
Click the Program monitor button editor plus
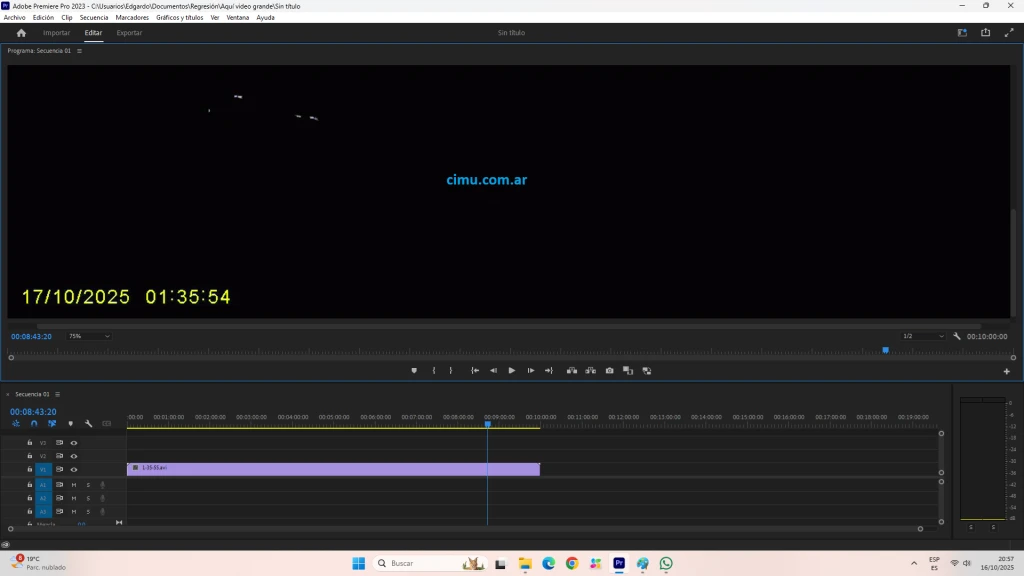(1006, 371)
